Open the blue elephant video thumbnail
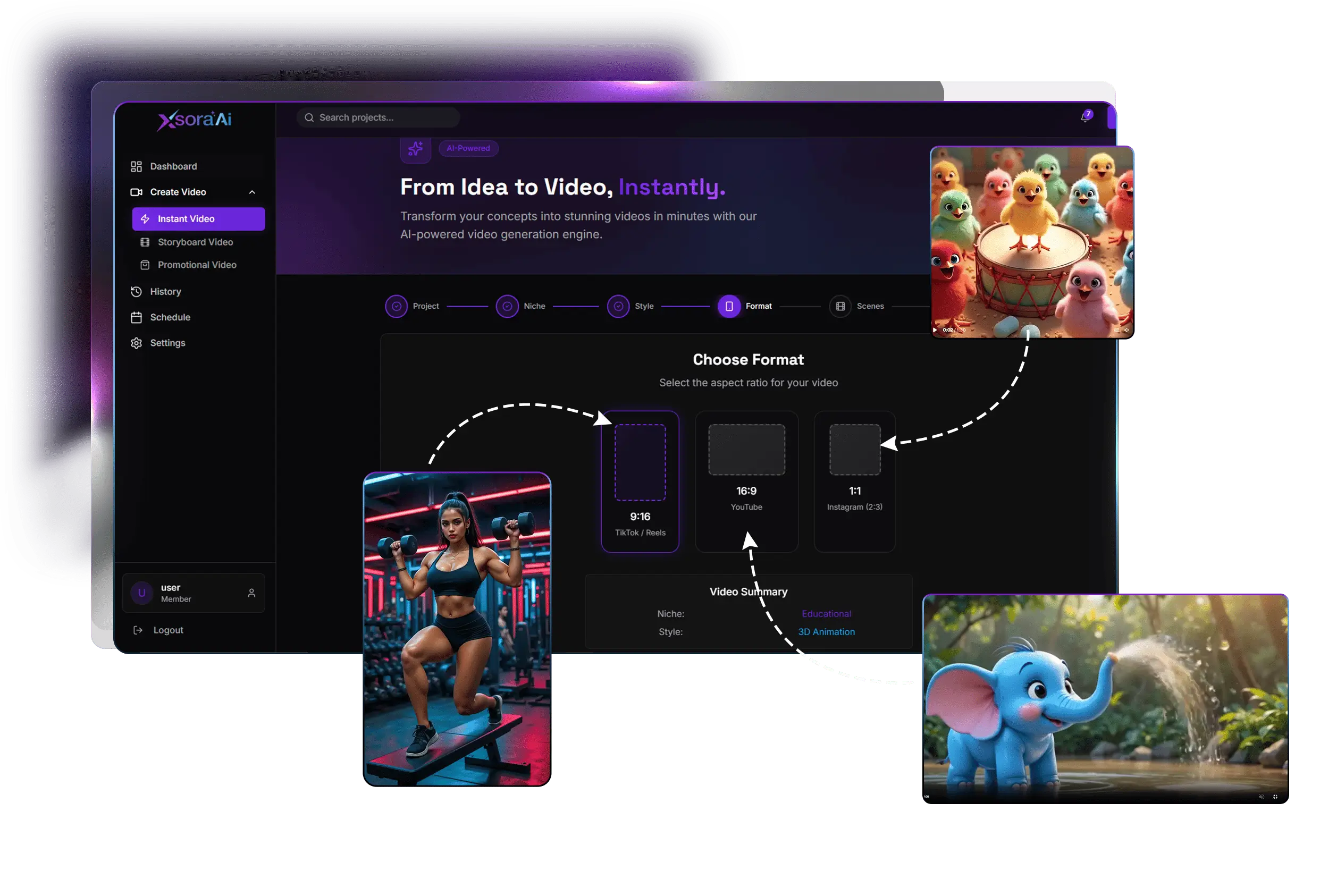Viewport: 1320px width, 896px height. [1105, 698]
